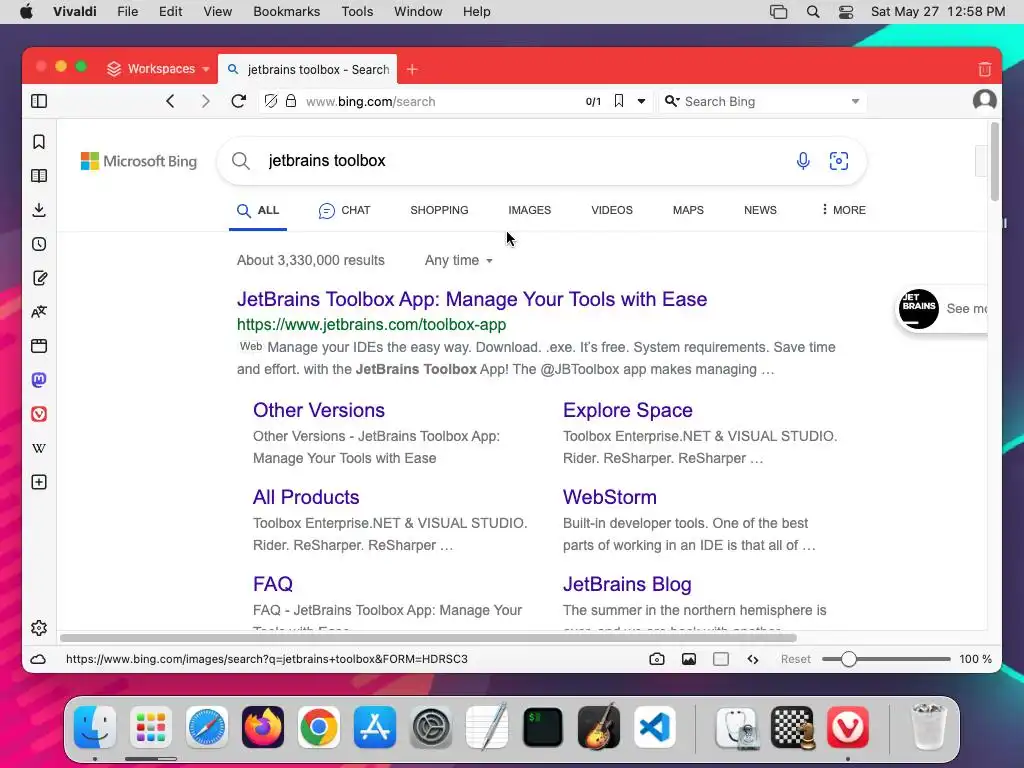Open the Downloads panel
1024x768 pixels.
(39, 210)
